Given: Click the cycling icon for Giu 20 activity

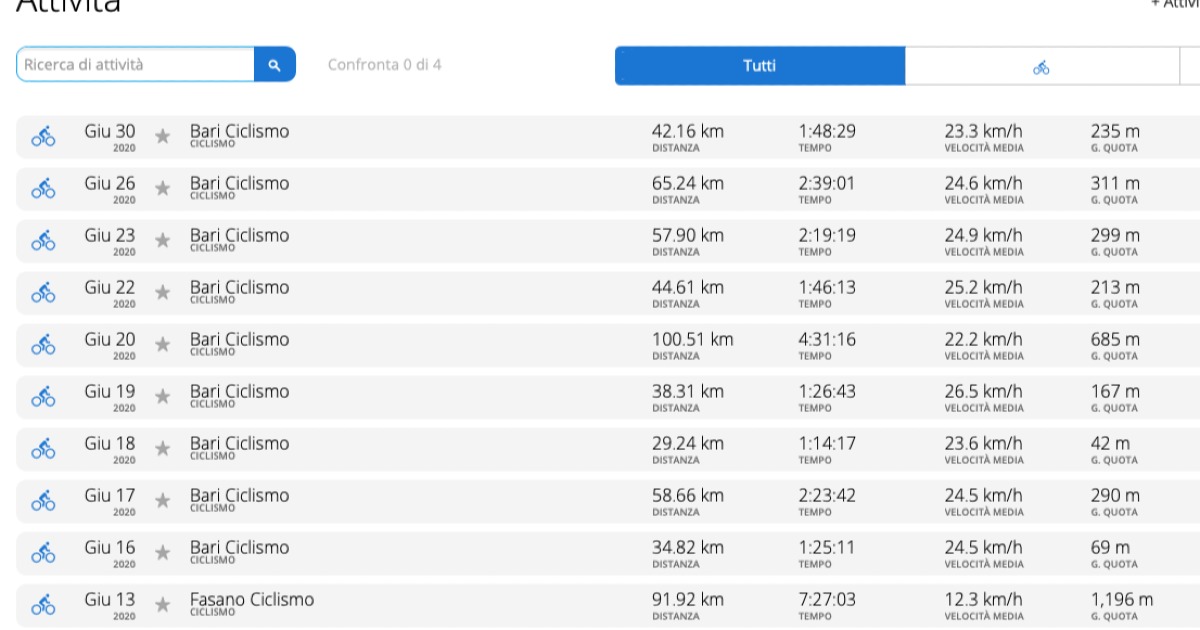Looking at the screenshot, I should point(43,344).
